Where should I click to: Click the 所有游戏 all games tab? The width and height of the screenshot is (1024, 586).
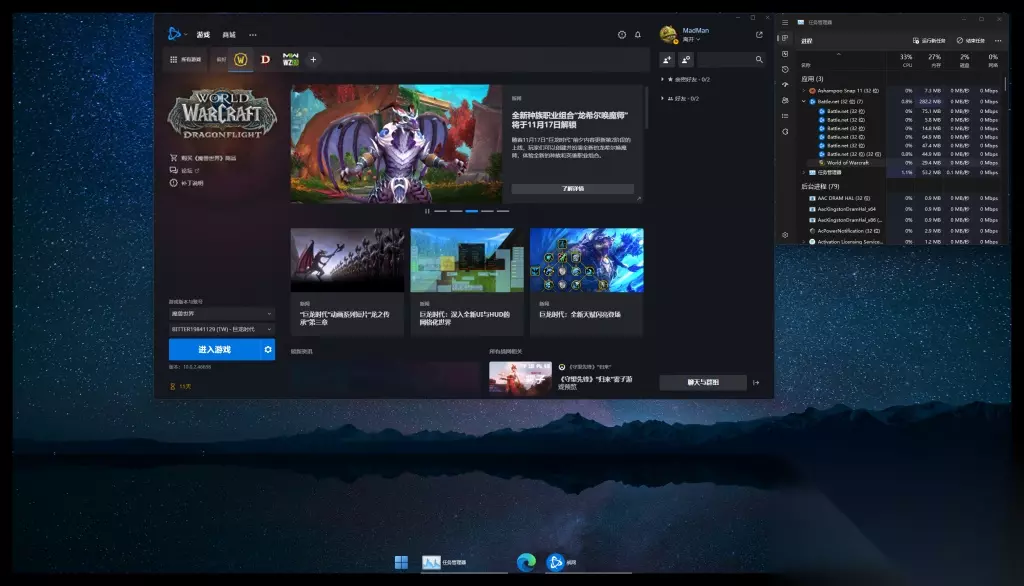click(x=187, y=60)
